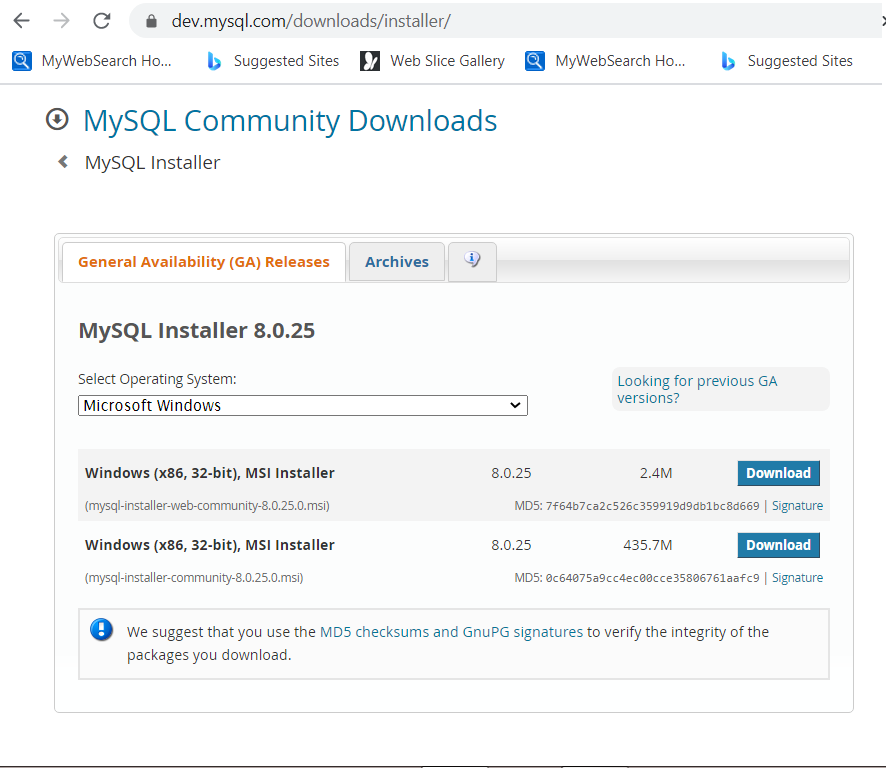This screenshot has height=768, width=886.
Task: Reload the page with the refresh icon
Action: (x=101, y=21)
